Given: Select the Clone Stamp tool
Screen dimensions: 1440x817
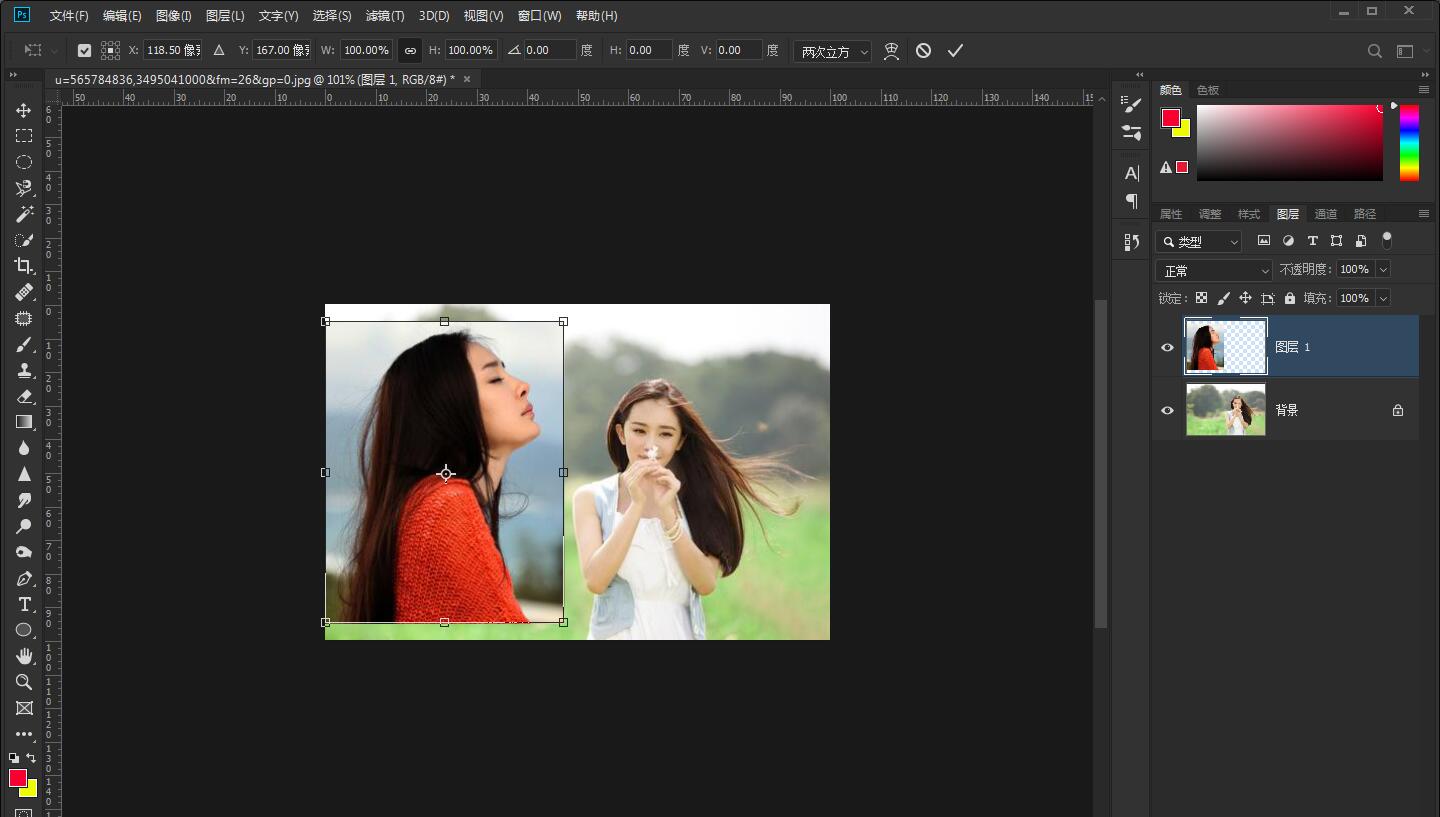Looking at the screenshot, I should pyautogui.click(x=24, y=370).
